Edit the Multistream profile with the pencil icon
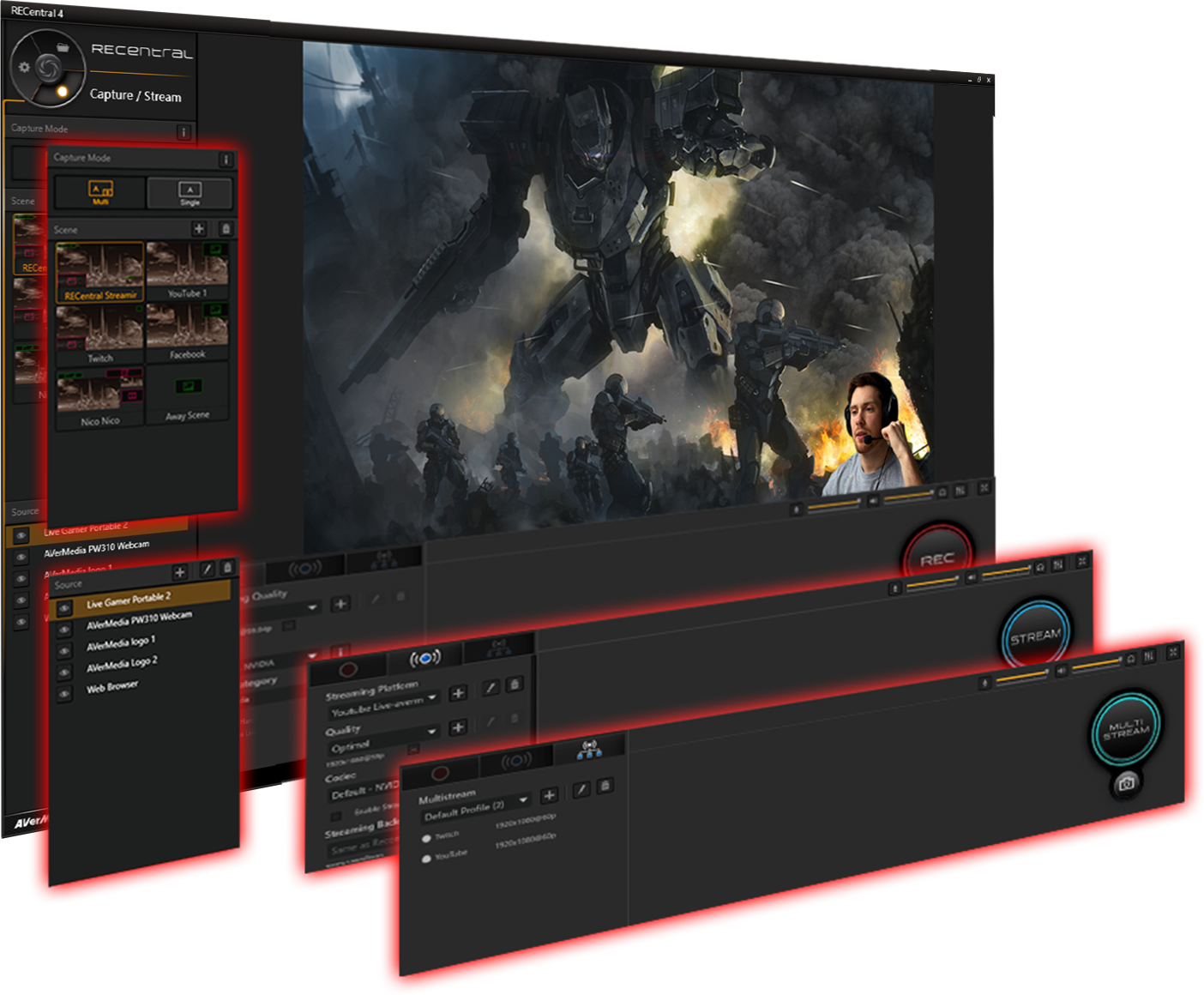 [x=581, y=789]
